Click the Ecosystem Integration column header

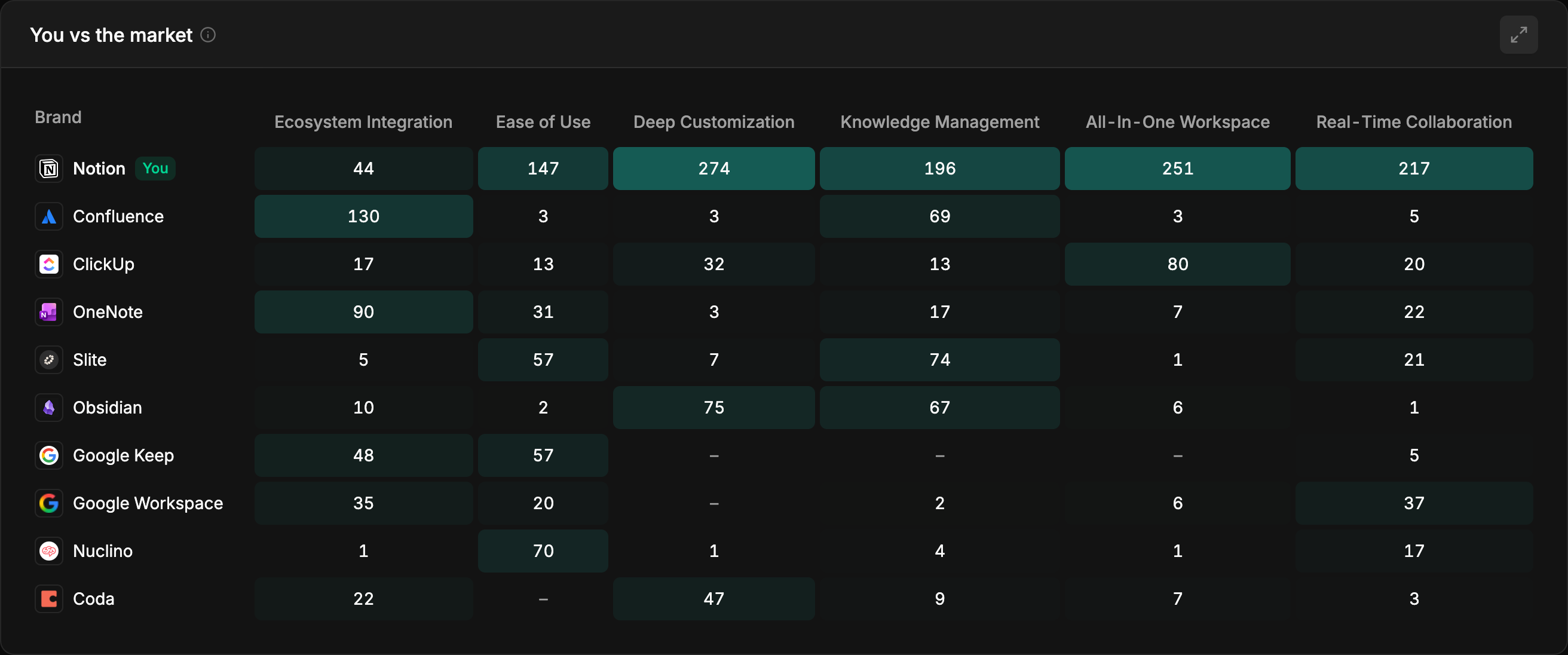(x=363, y=122)
